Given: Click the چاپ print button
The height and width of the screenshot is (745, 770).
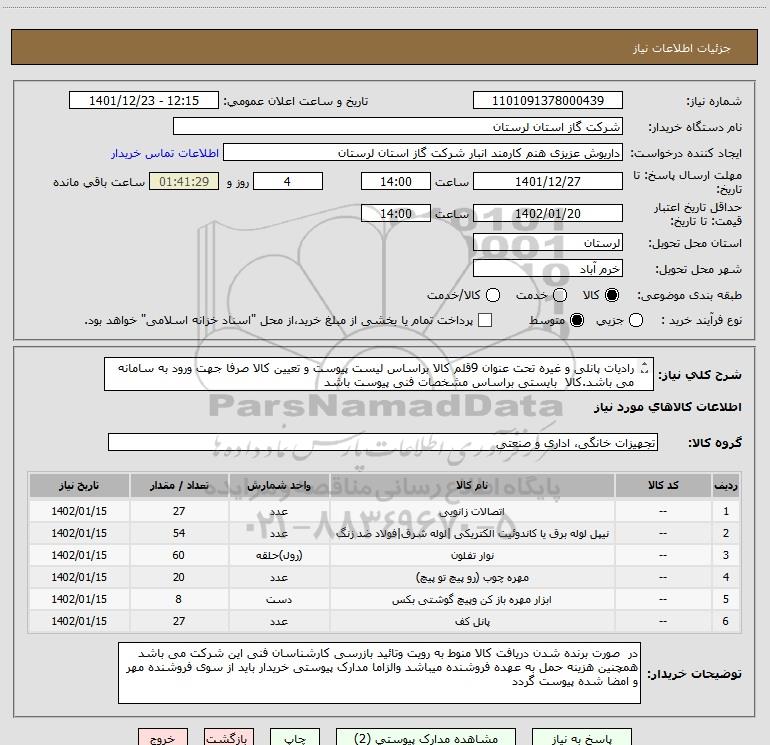Looking at the screenshot, I should tap(295, 738).
